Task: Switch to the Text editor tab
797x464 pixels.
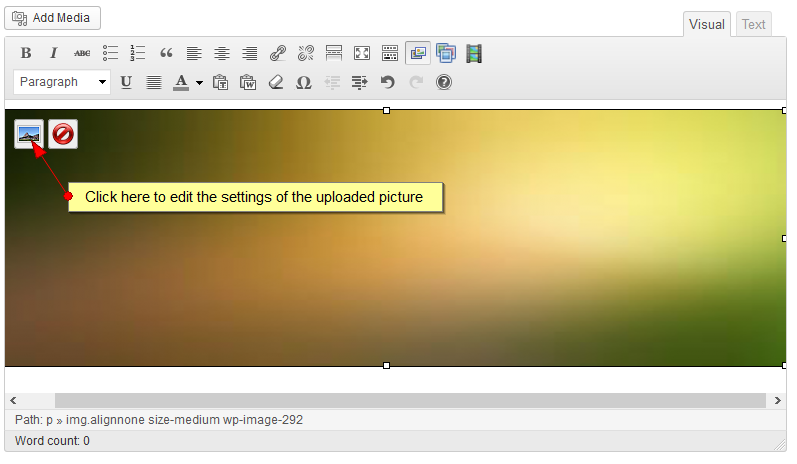Action: tap(753, 24)
